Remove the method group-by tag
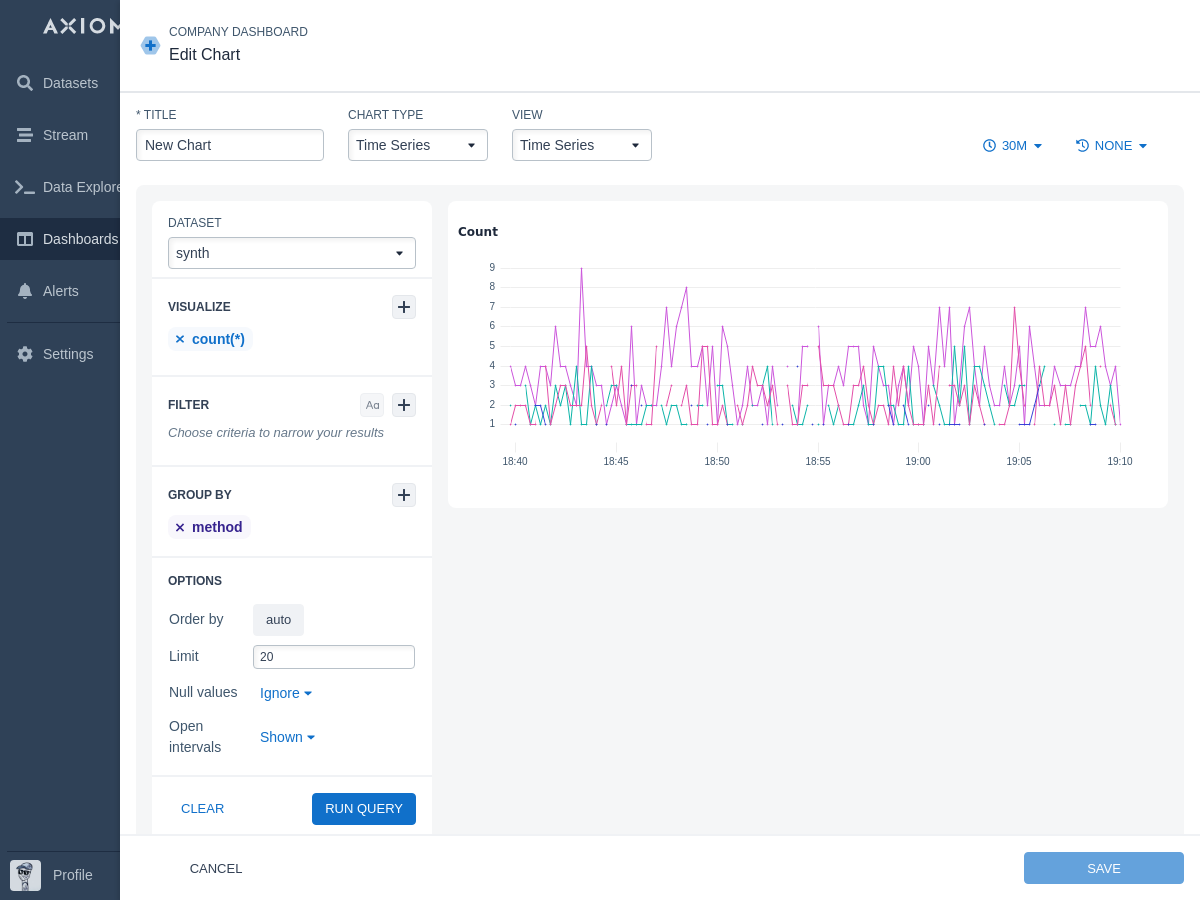 click(x=180, y=527)
